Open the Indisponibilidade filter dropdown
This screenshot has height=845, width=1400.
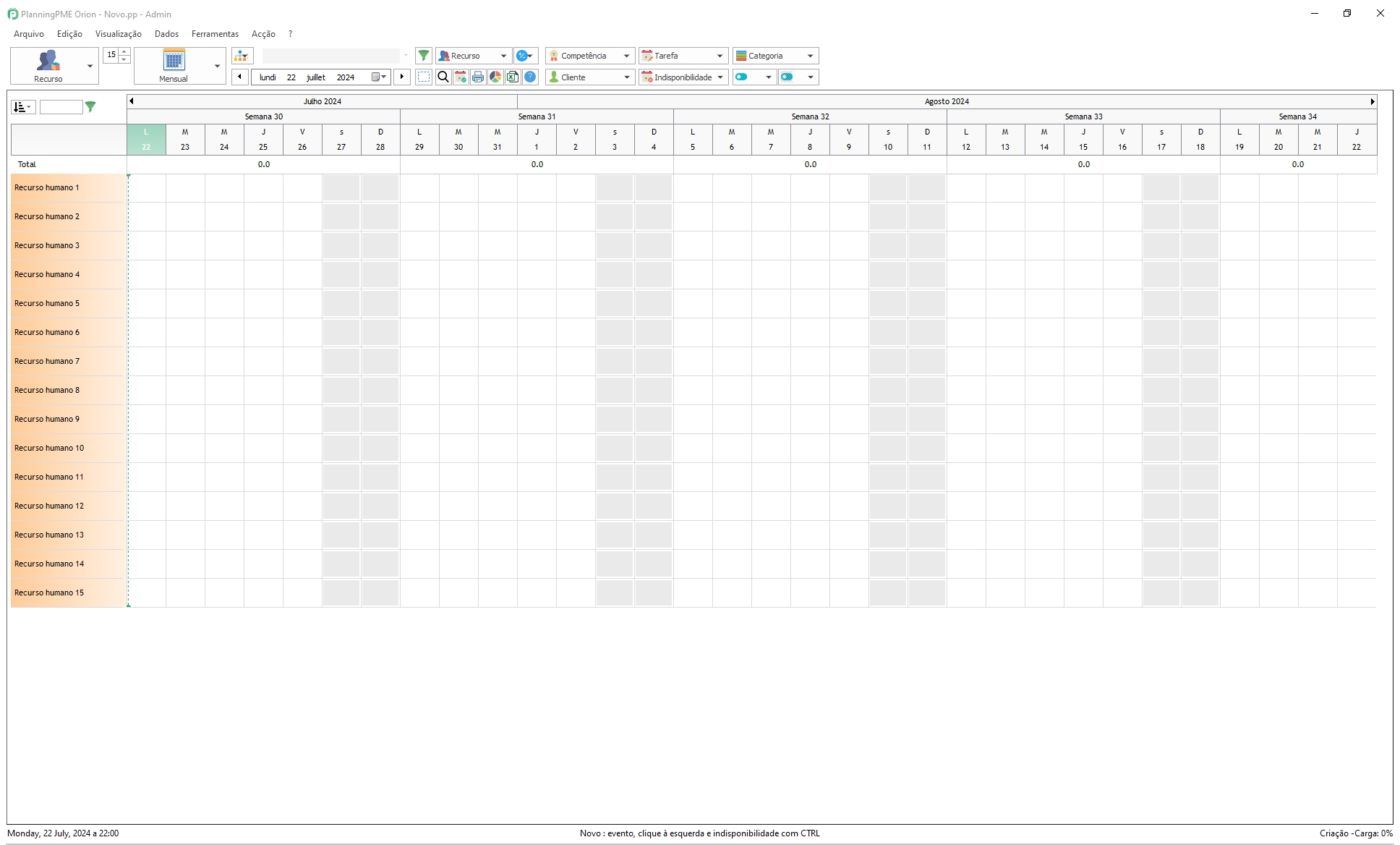683,77
